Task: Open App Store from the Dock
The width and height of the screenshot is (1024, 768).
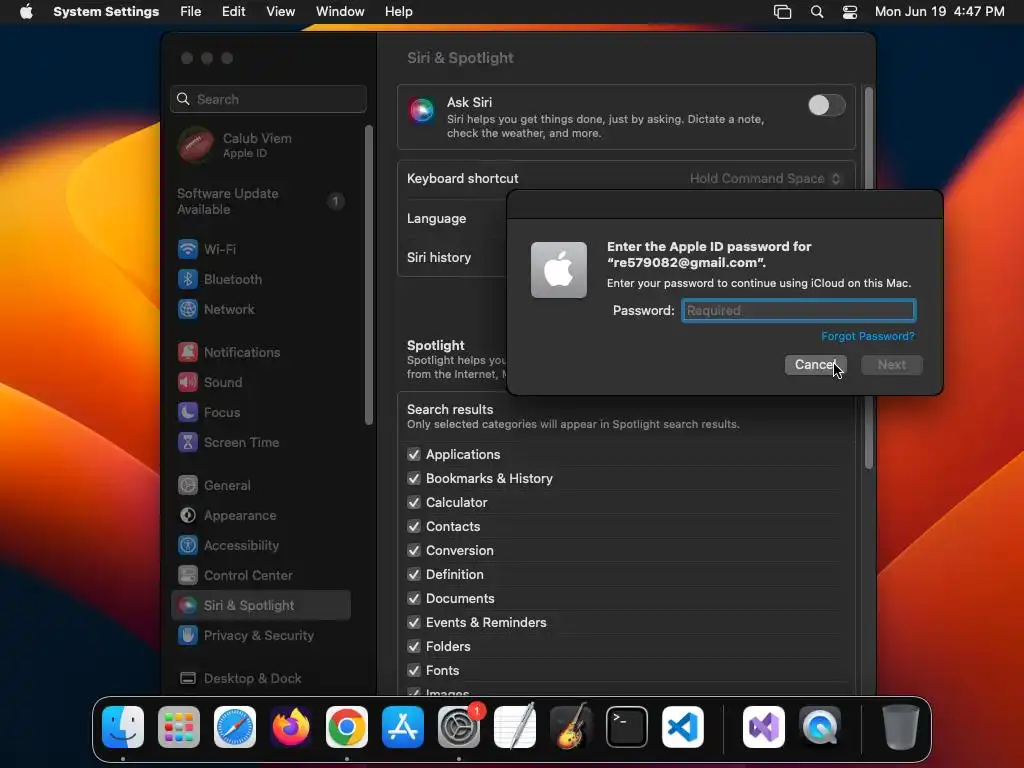Action: click(403, 727)
